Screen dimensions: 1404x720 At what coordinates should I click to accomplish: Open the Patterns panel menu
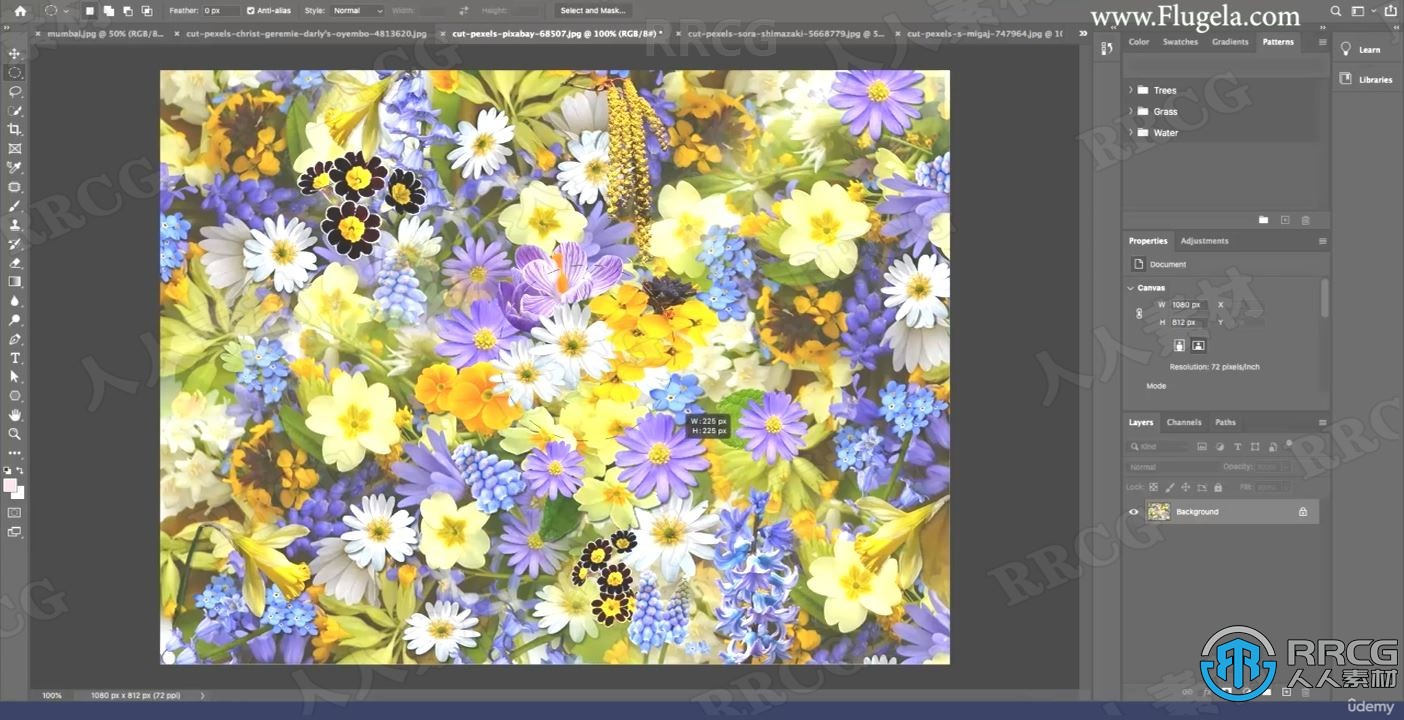pos(1322,42)
